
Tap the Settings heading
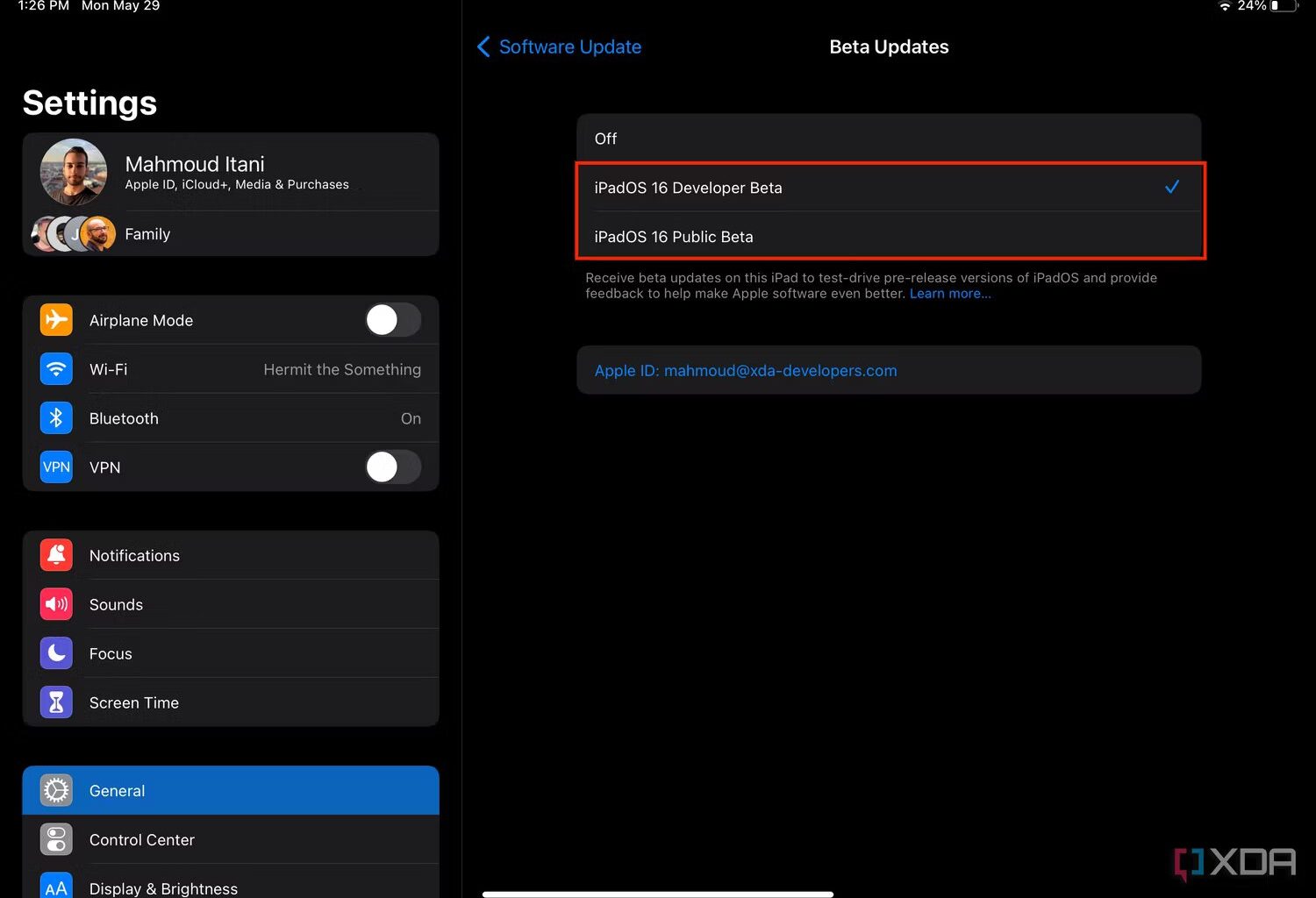(x=89, y=103)
